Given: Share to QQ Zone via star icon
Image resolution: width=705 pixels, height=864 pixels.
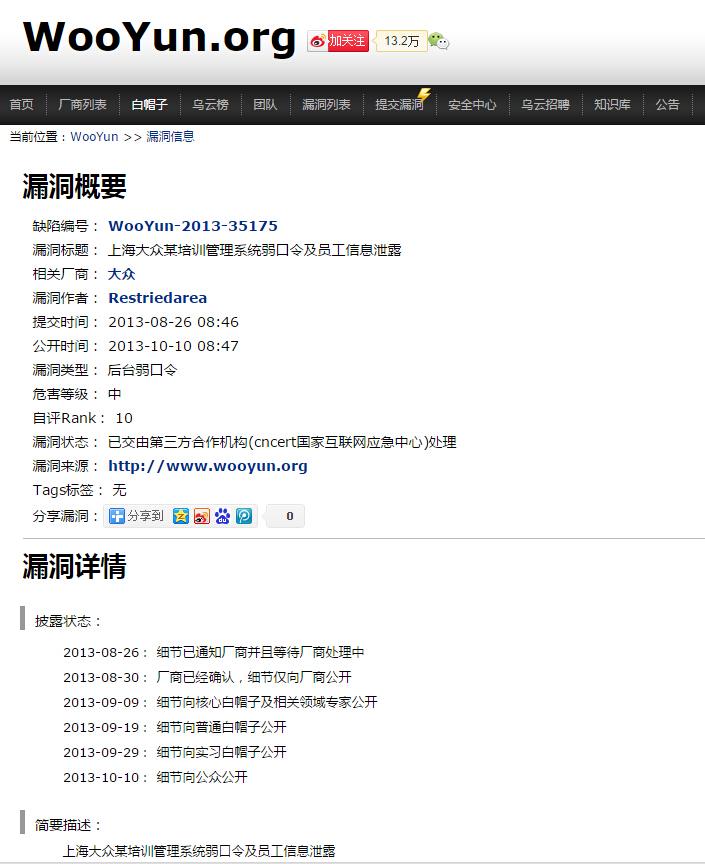Looking at the screenshot, I should (180, 516).
